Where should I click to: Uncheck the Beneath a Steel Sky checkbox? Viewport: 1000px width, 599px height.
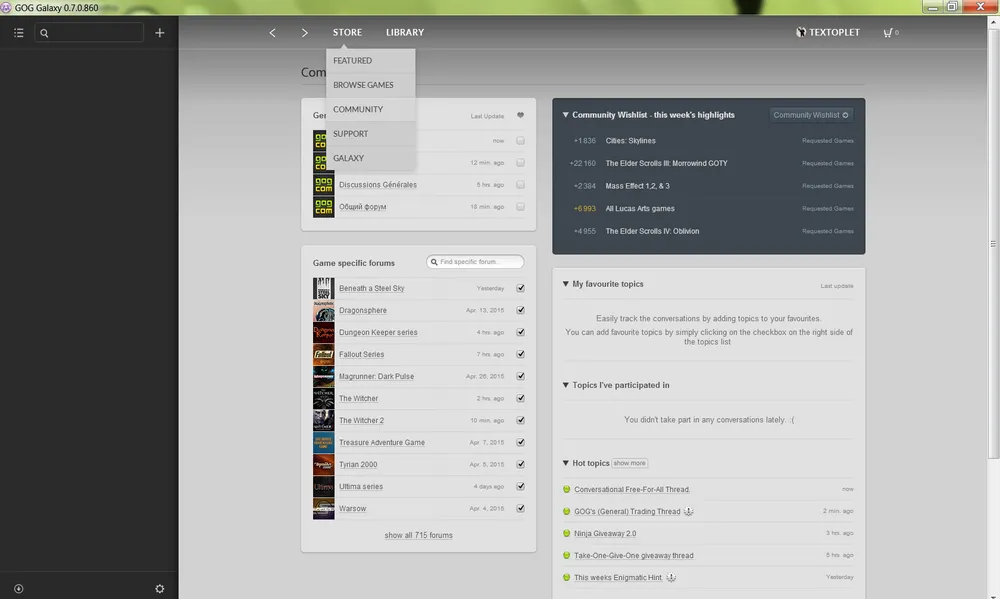pyautogui.click(x=520, y=289)
